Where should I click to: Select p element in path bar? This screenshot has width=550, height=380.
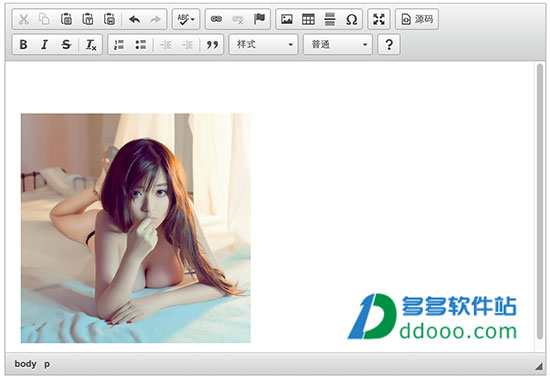(47, 364)
